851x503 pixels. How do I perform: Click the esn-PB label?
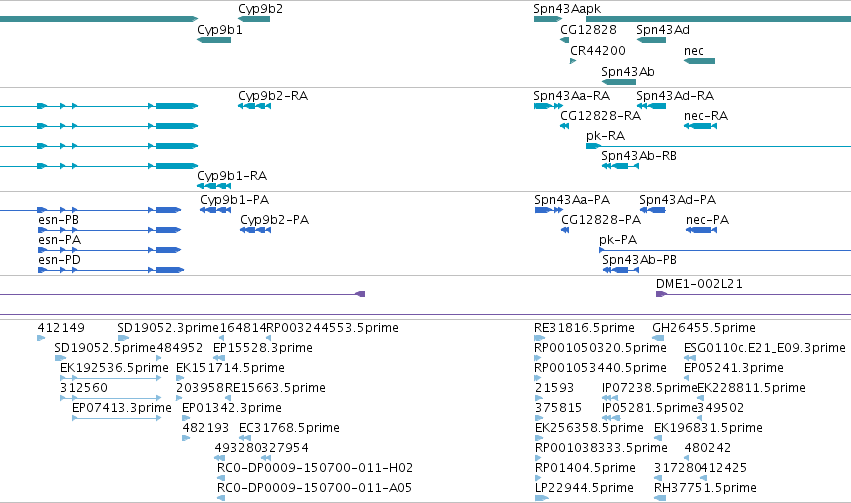[58, 220]
